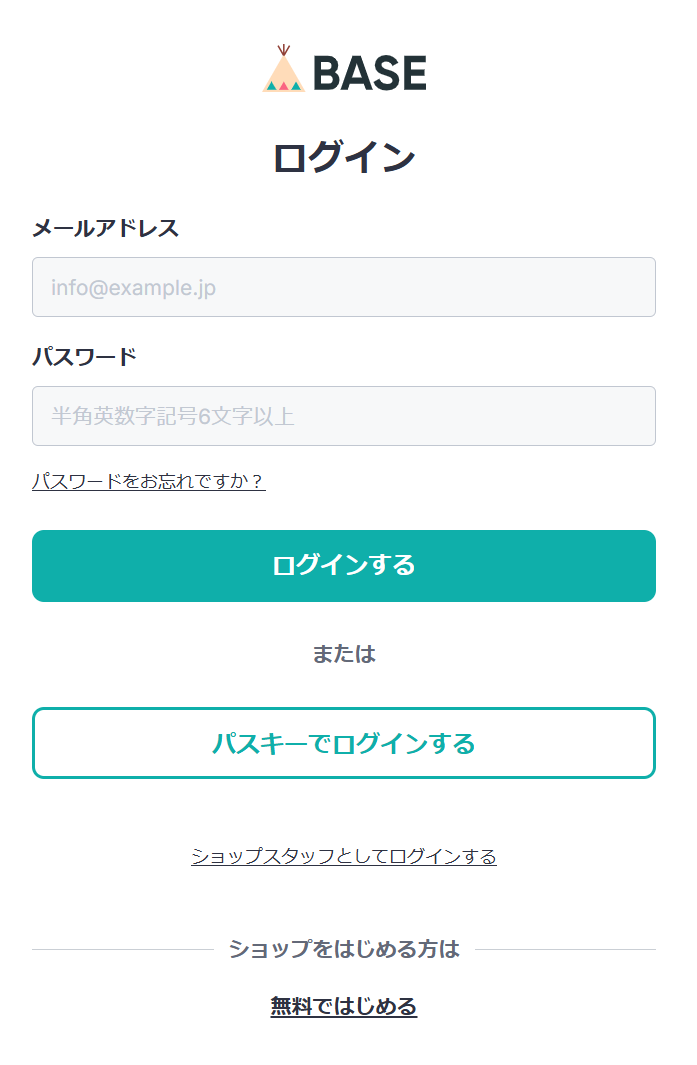Viewport: 697px width, 1065px height.
Task: Click the info@example.jp placeholder text
Action: click(x=134, y=288)
